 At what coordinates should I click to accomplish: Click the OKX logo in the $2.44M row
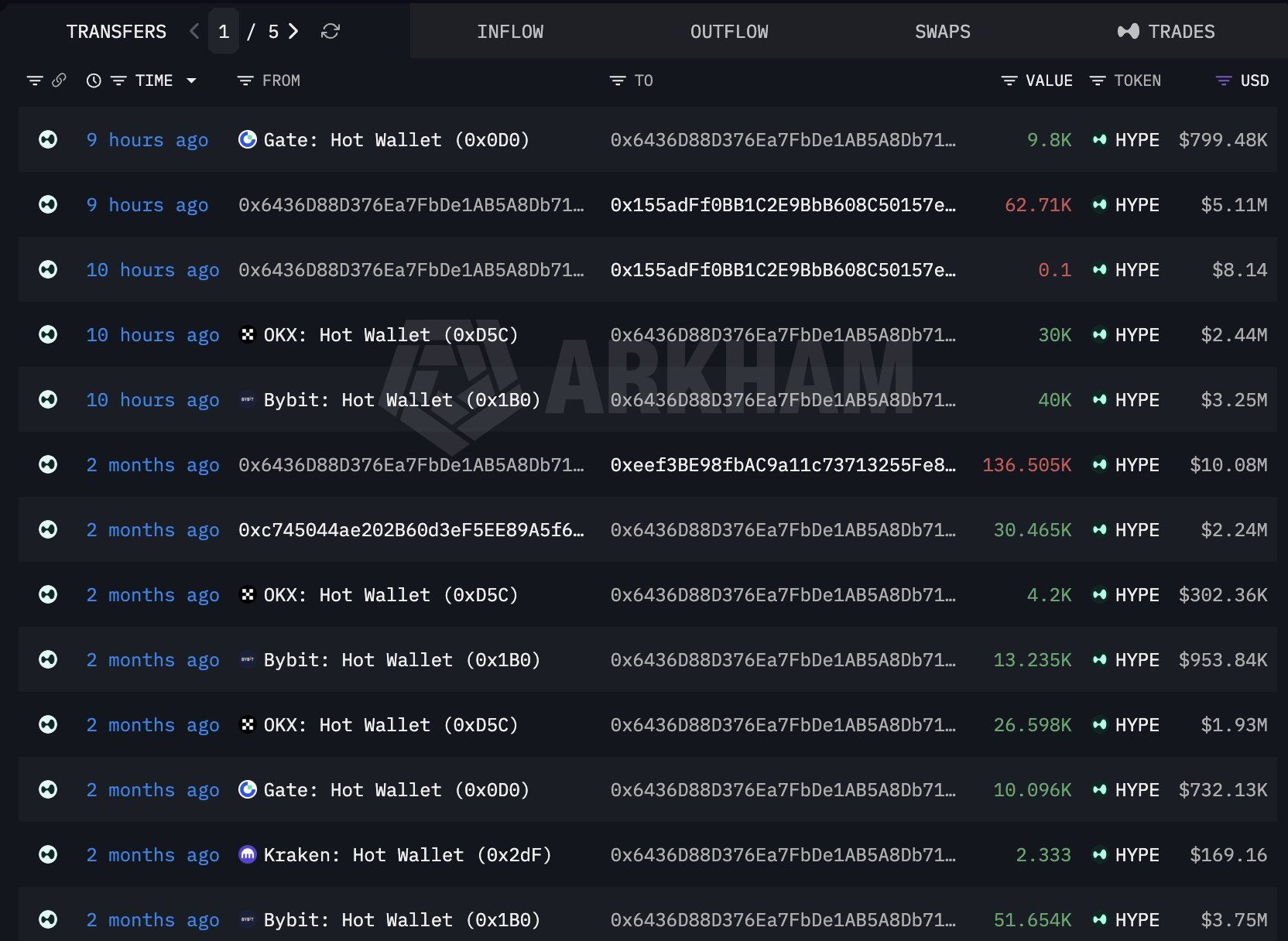coord(248,334)
